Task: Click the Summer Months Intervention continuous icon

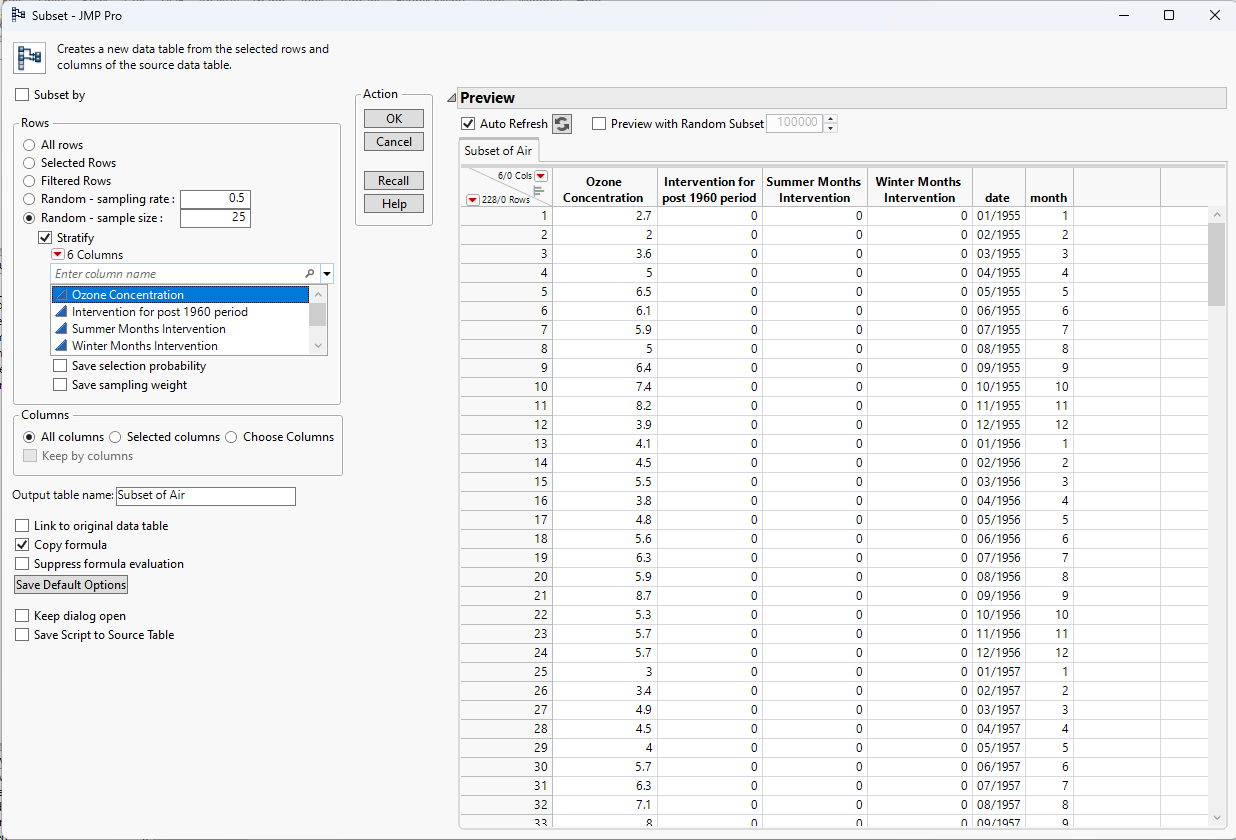Action: (x=61, y=329)
